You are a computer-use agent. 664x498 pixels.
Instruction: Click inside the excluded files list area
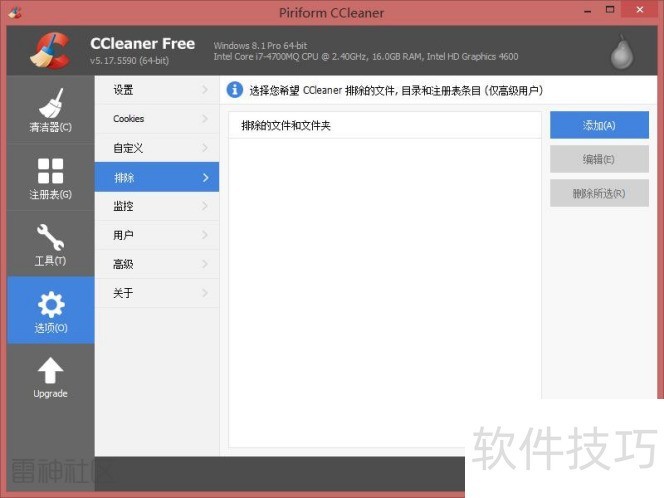[x=385, y=292]
